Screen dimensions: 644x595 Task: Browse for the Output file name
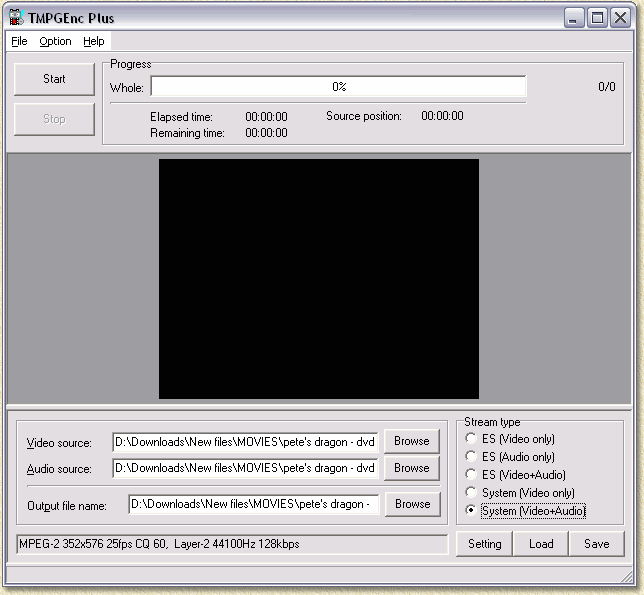point(413,504)
